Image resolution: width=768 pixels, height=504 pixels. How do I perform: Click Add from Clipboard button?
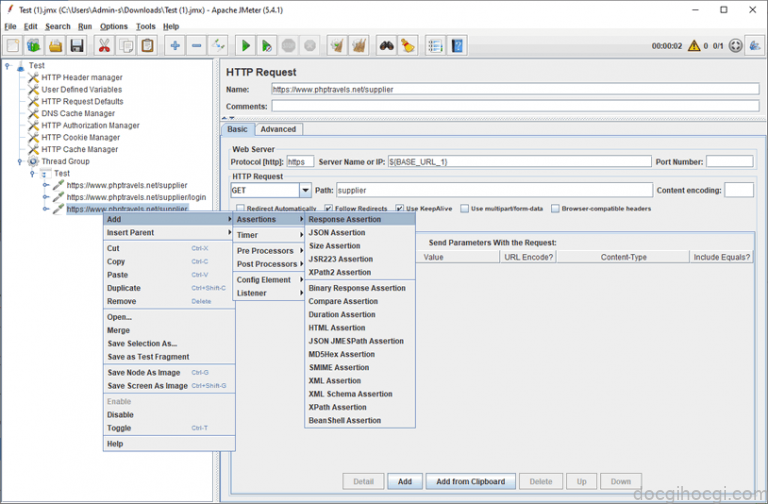point(471,481)
